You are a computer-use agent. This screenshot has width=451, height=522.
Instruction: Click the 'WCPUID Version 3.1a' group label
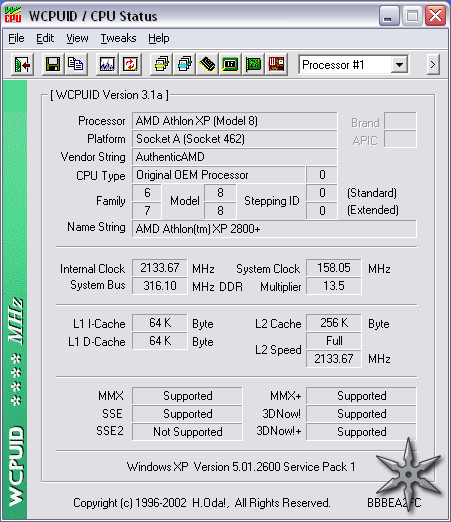pyautogui.click(x=109, y=95)
